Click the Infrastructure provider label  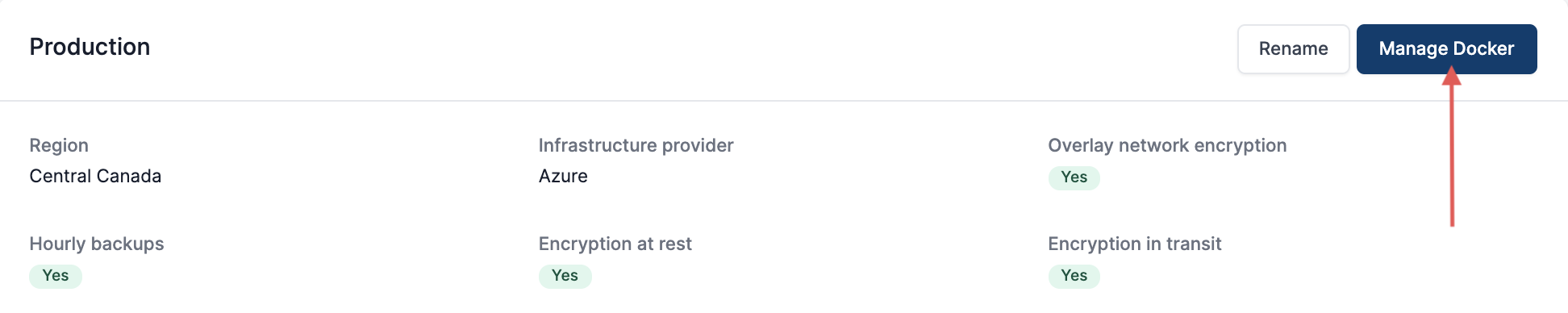point(636,145)
